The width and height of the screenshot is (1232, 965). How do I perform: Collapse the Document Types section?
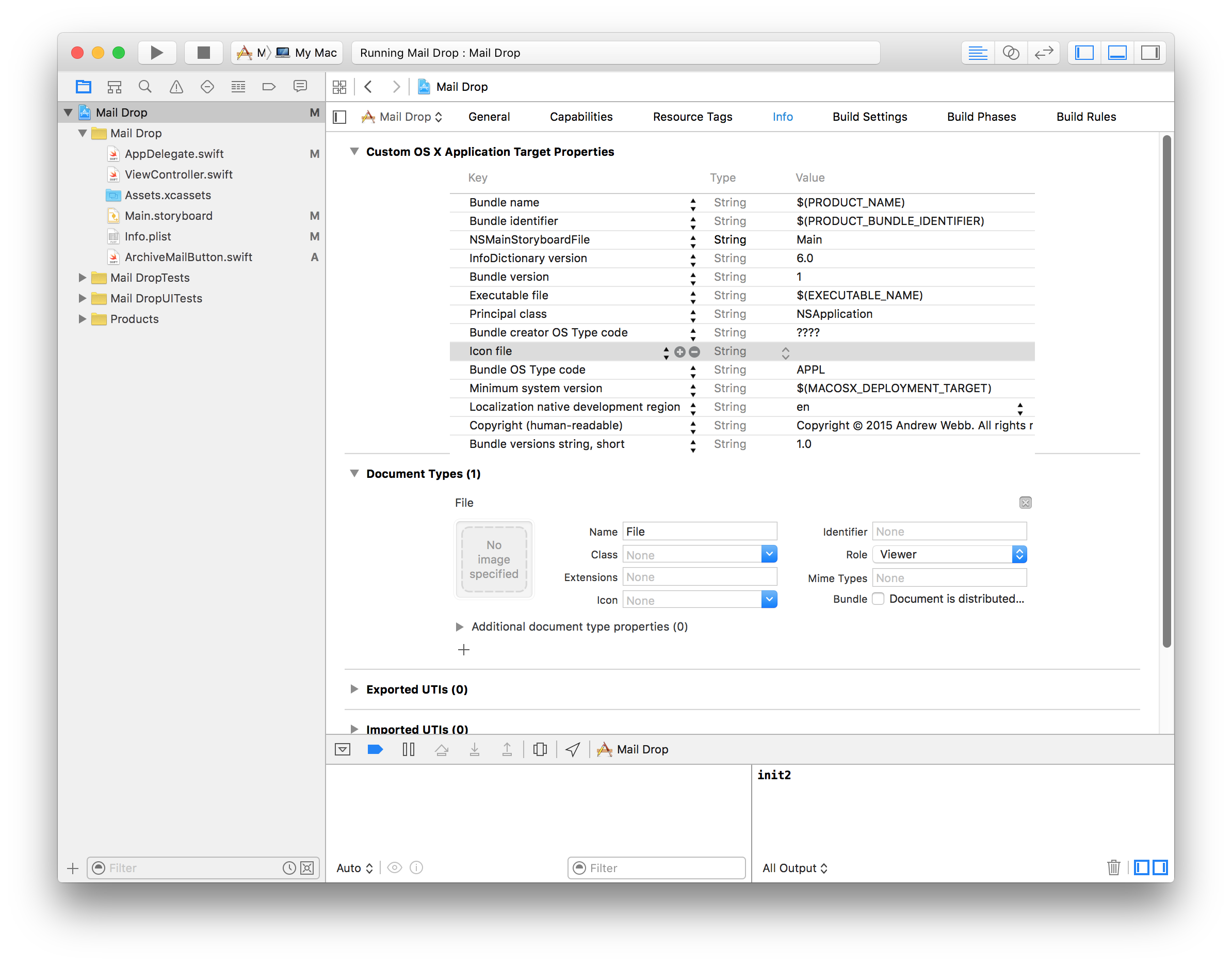click(x=354, y=473)
